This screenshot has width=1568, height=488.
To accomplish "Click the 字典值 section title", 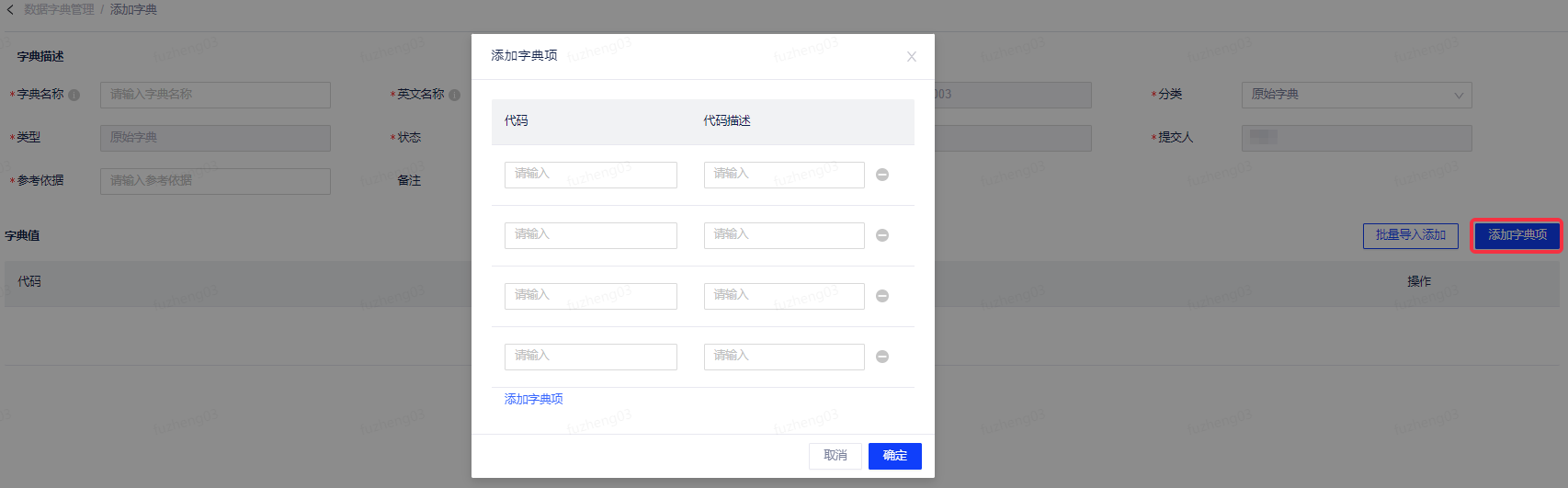I will [x=22, y=236].
